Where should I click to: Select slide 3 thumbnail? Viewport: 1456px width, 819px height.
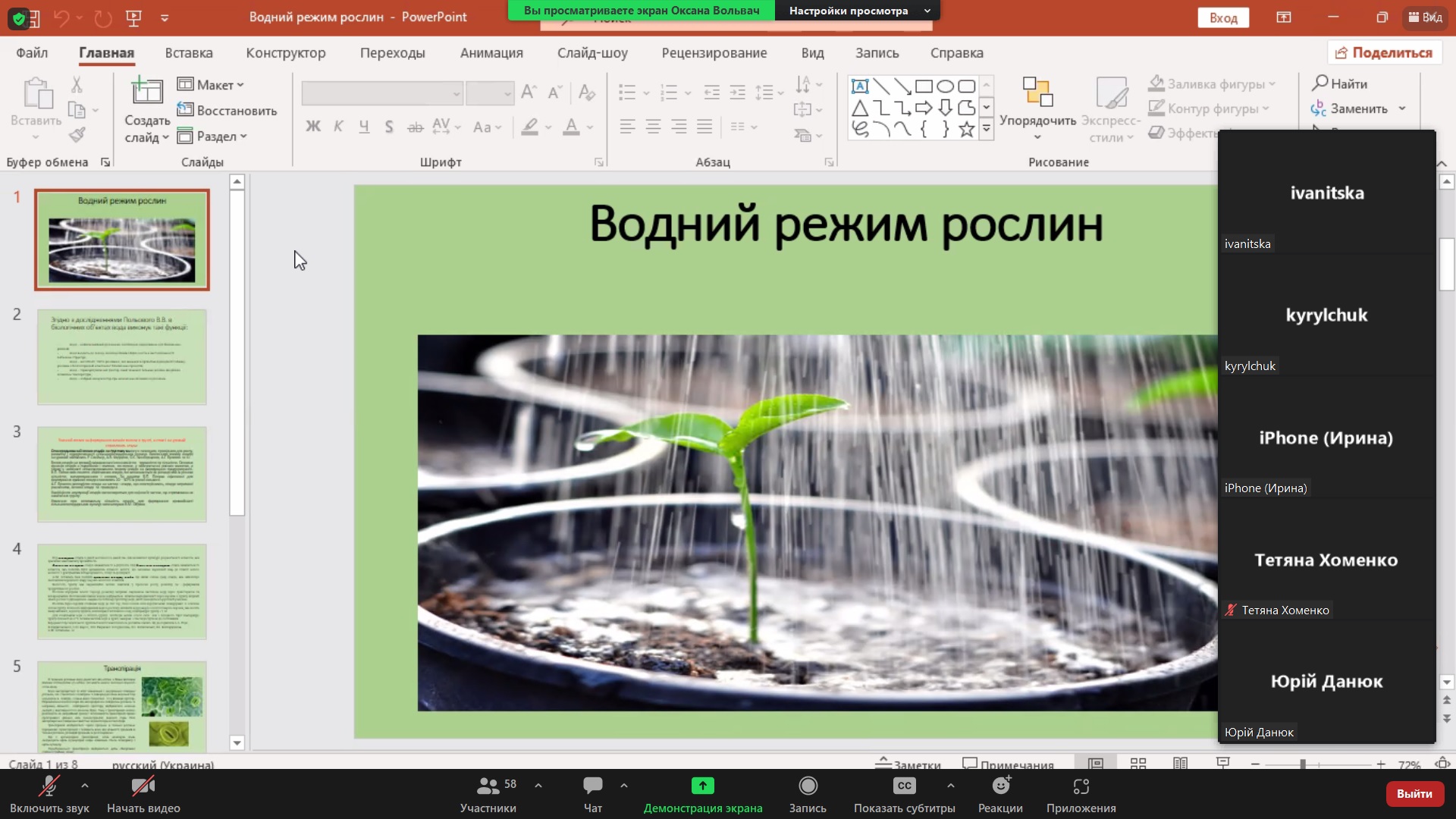pos(122,474)
